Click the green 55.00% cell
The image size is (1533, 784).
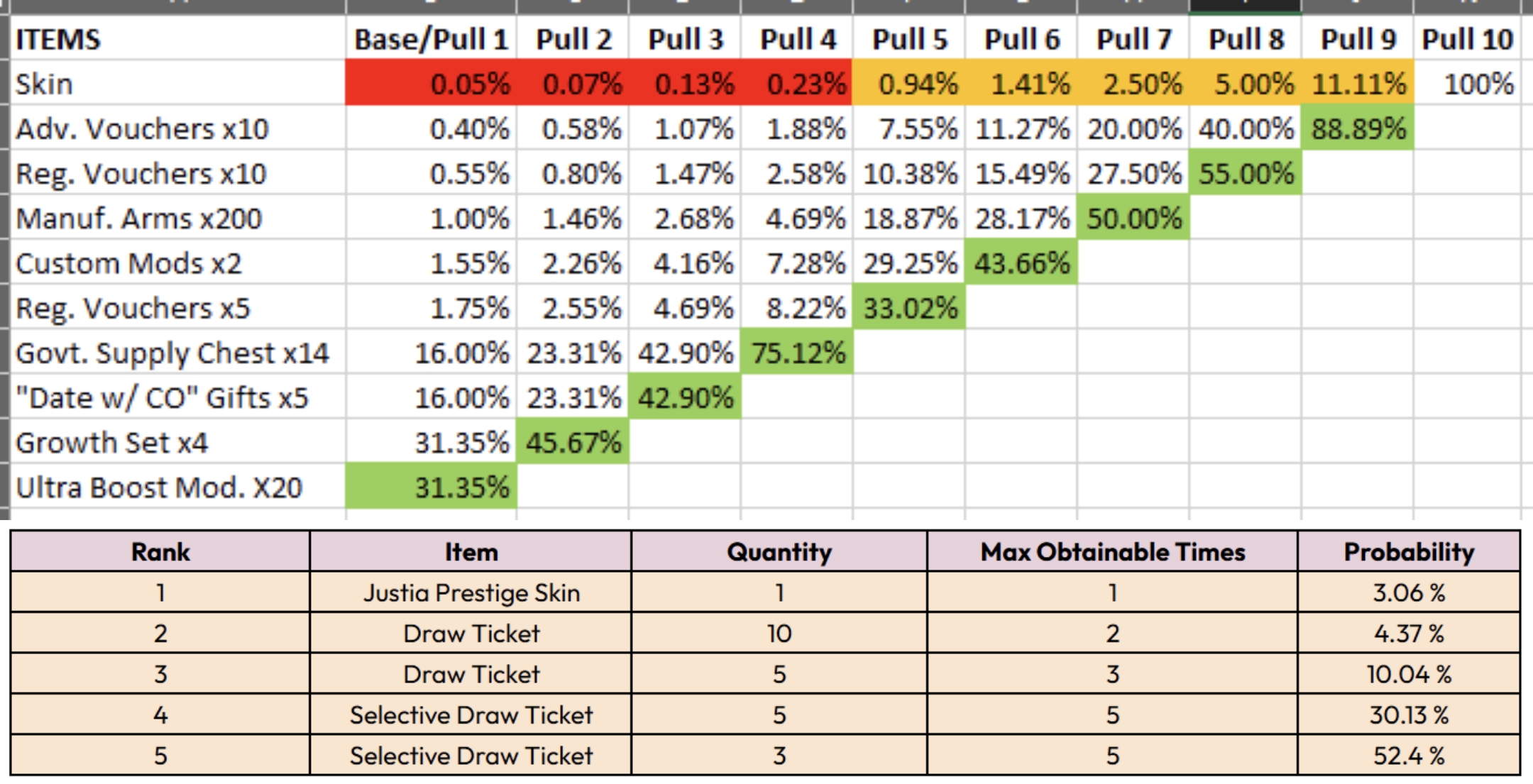1246,172
